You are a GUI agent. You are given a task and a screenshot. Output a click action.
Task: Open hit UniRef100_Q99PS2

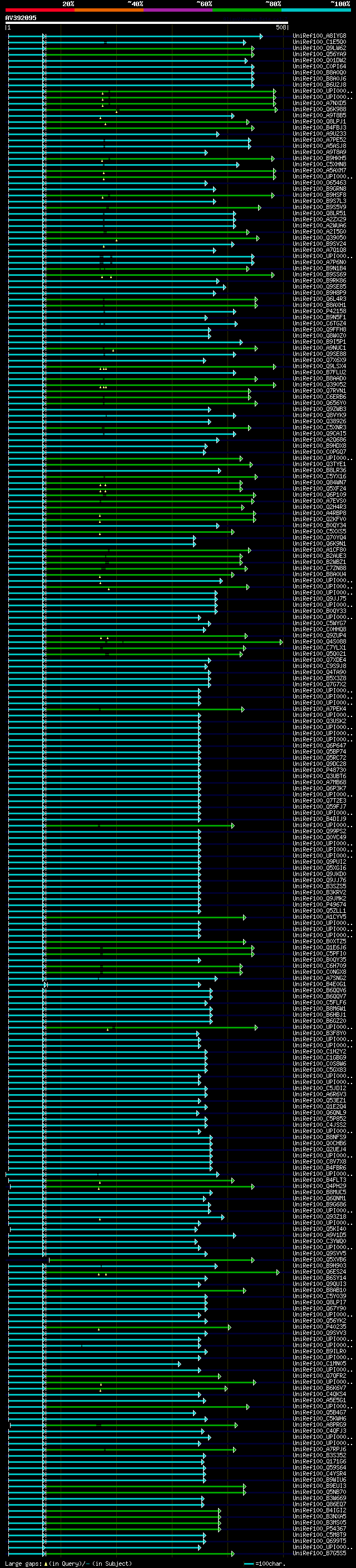click(x=319, y=832)
